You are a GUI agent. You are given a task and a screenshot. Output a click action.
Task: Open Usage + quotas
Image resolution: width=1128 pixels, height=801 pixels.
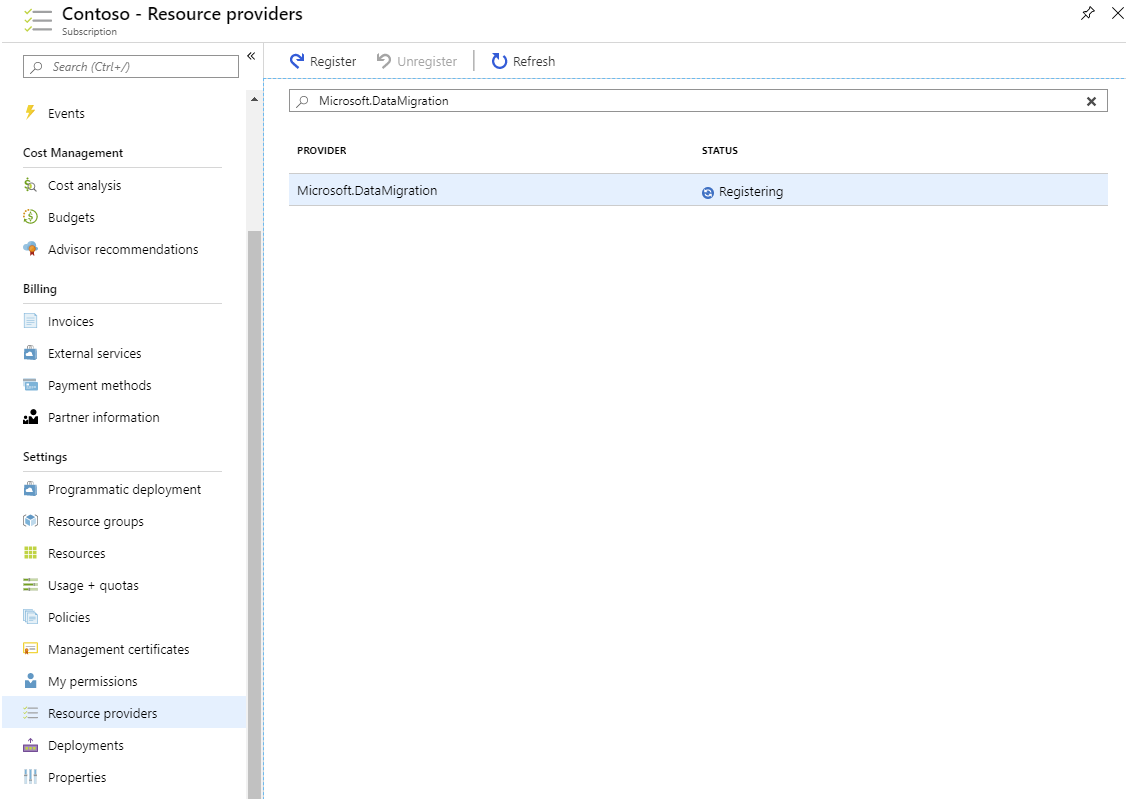click(93, 585)
